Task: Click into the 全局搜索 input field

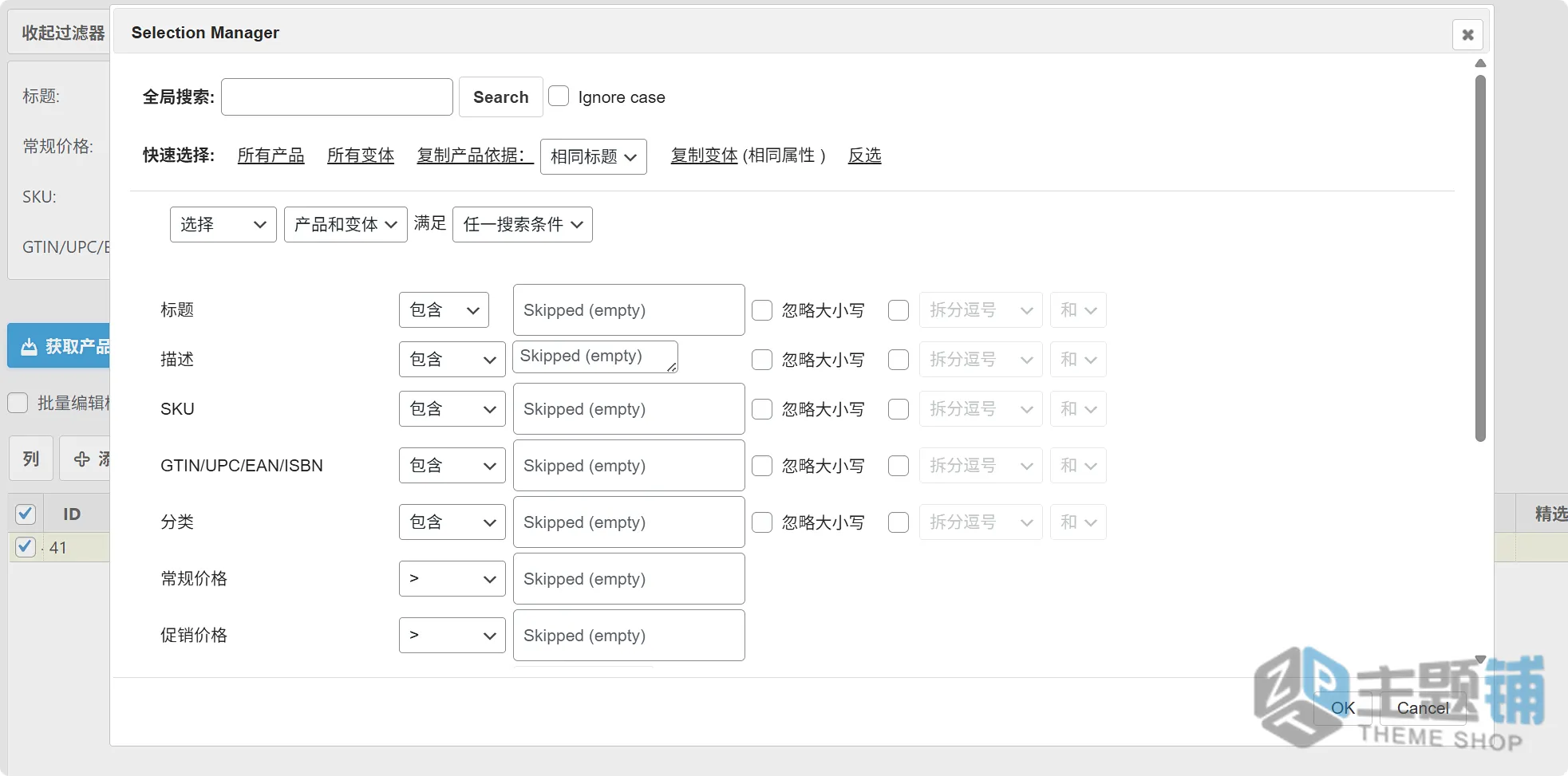Action: coord(337,97)
